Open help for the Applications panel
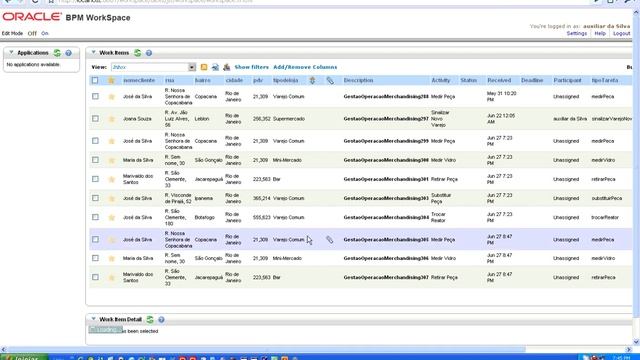Screen dimensions: 640x360 coord(69,53)
